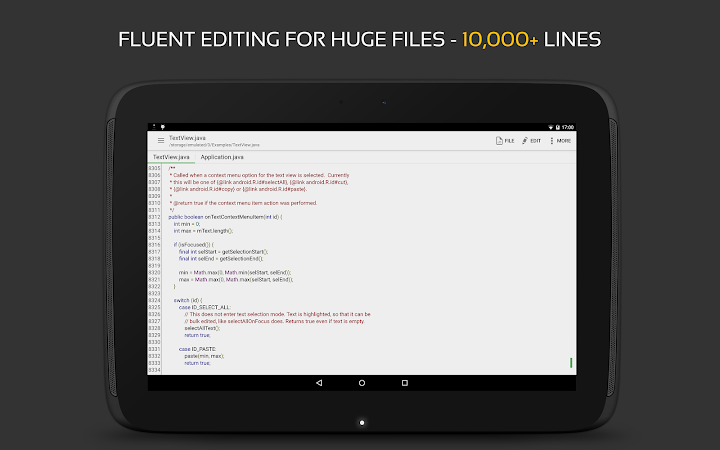Switch to the TextView.java tab

[171, 157]
